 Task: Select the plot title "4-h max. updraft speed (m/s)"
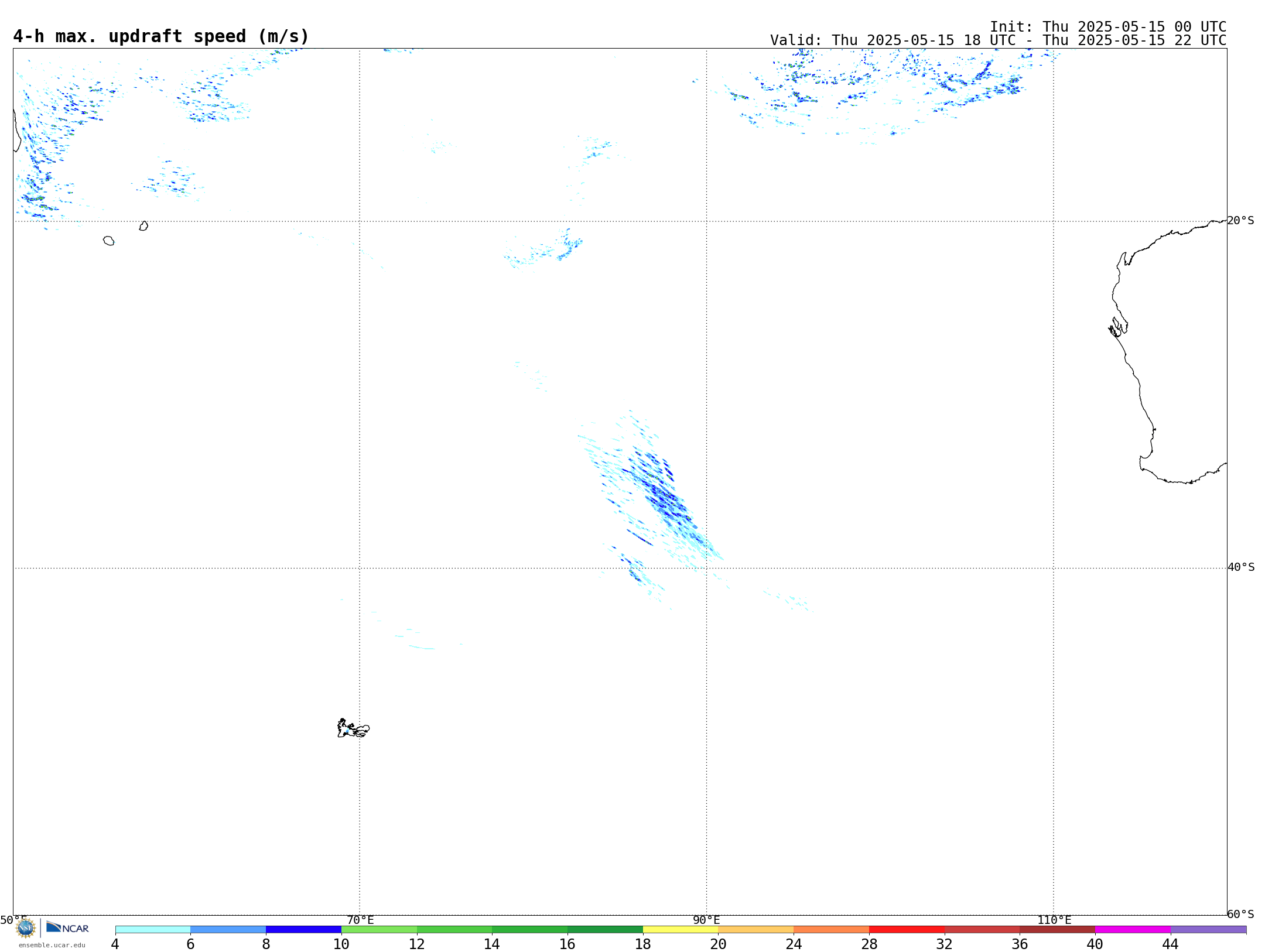(161, 36)
